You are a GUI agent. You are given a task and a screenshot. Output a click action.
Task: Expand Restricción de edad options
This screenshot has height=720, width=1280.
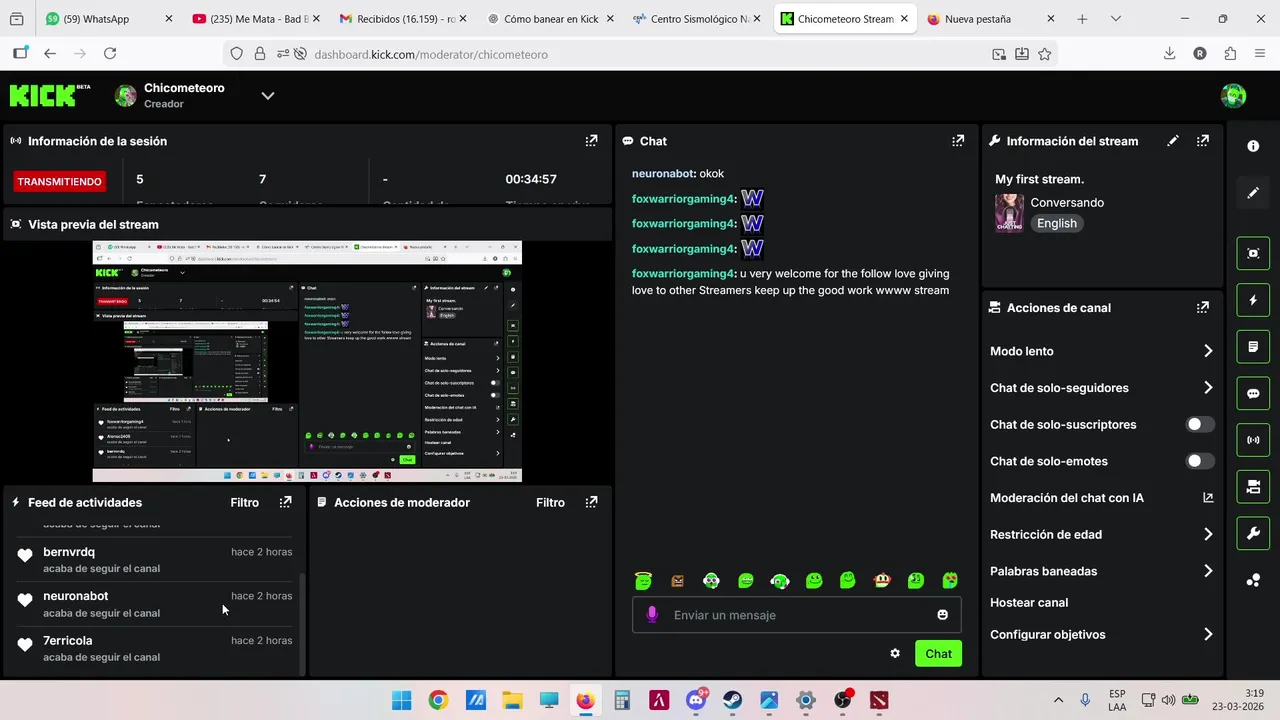(x=1207, y=534)
